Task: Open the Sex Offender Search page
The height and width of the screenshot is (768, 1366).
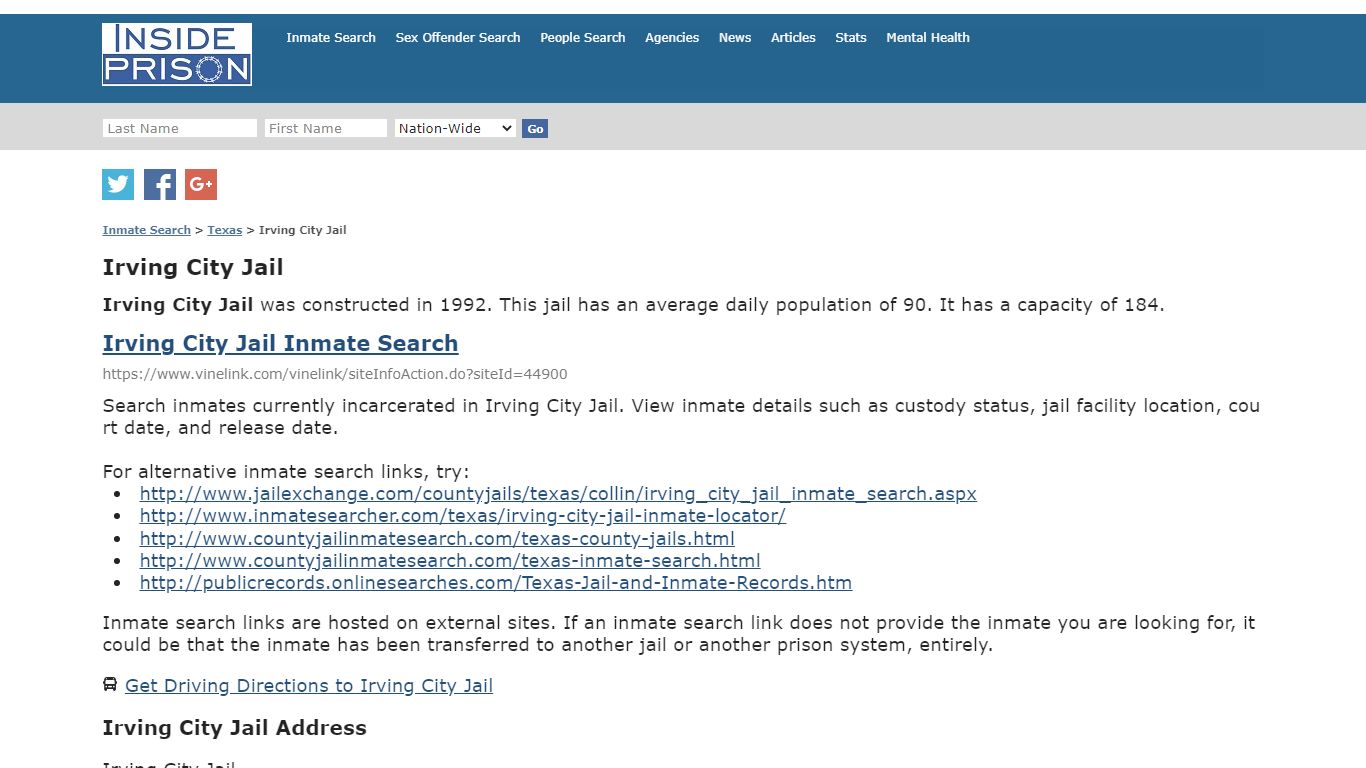Action: click(457, 37)
